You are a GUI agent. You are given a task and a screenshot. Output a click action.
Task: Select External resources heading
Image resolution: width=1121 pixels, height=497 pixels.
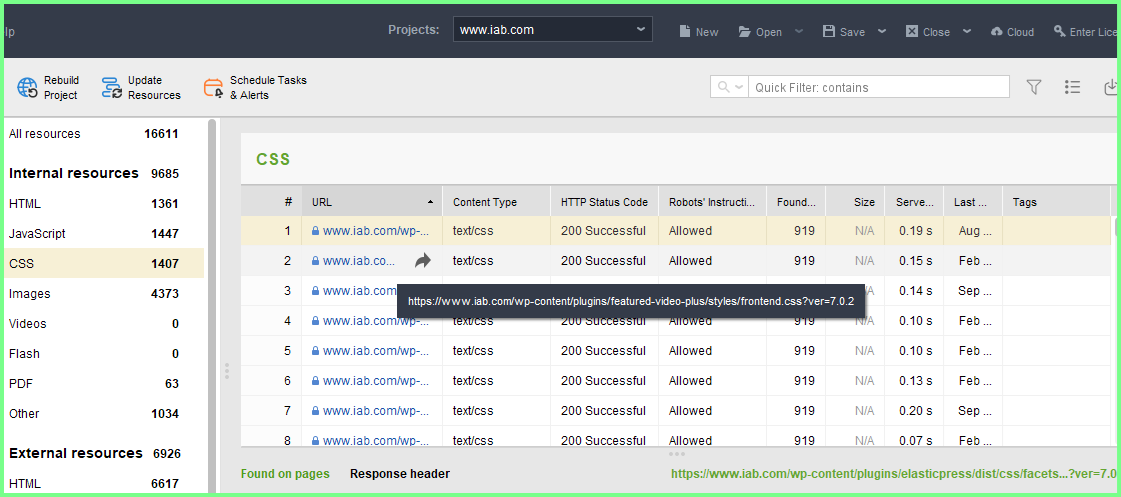(104, 453)
